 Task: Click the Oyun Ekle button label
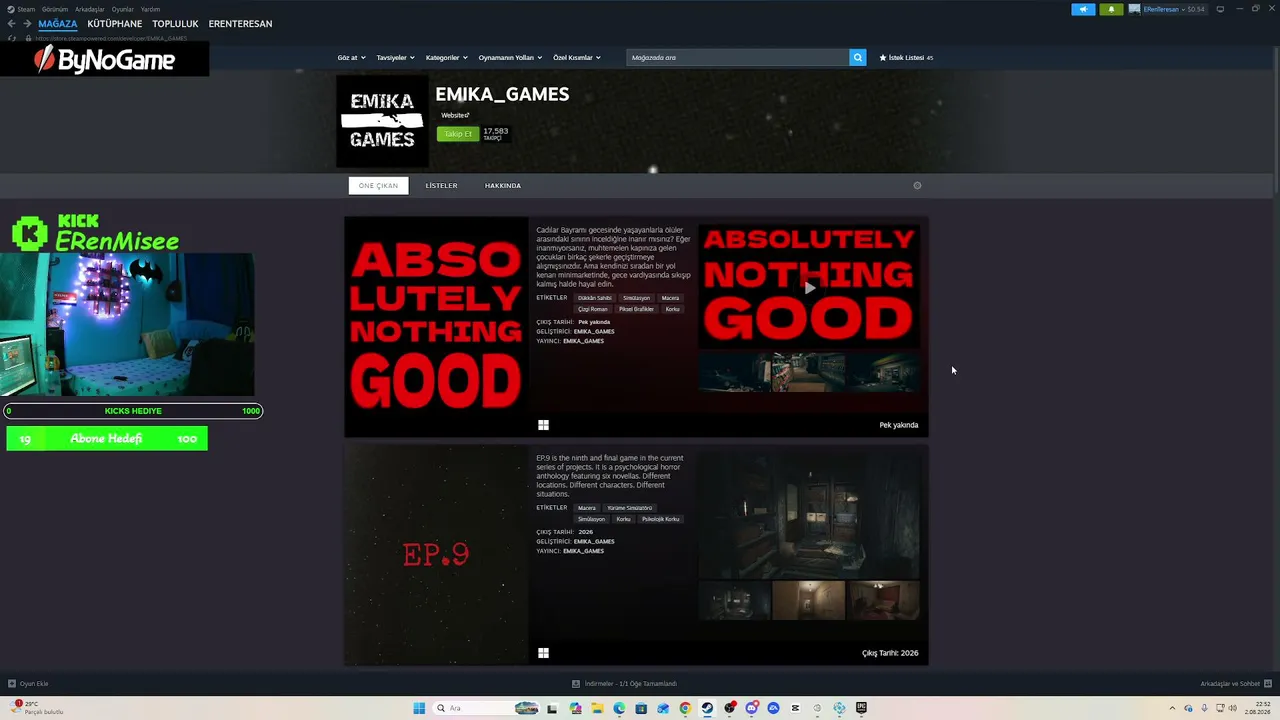click(x=34, y=684)
